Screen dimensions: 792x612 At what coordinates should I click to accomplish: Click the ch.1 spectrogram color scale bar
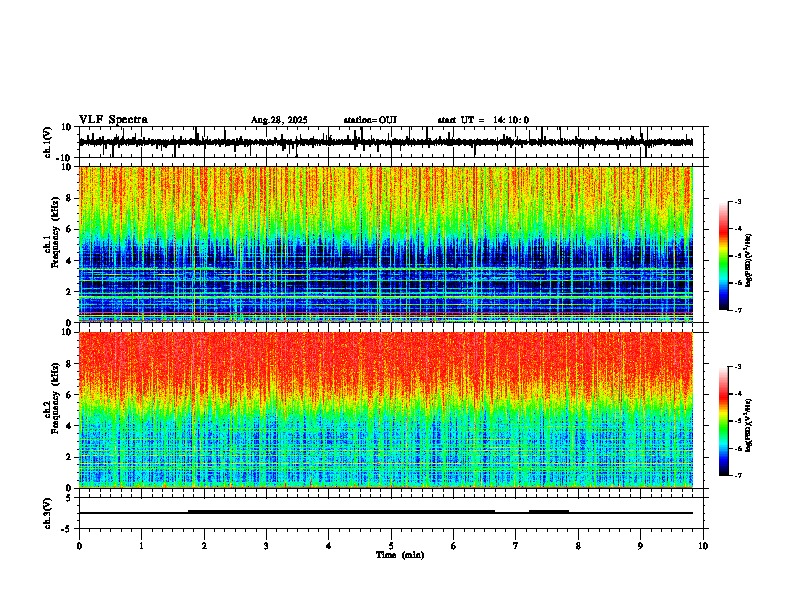(724, 256)
